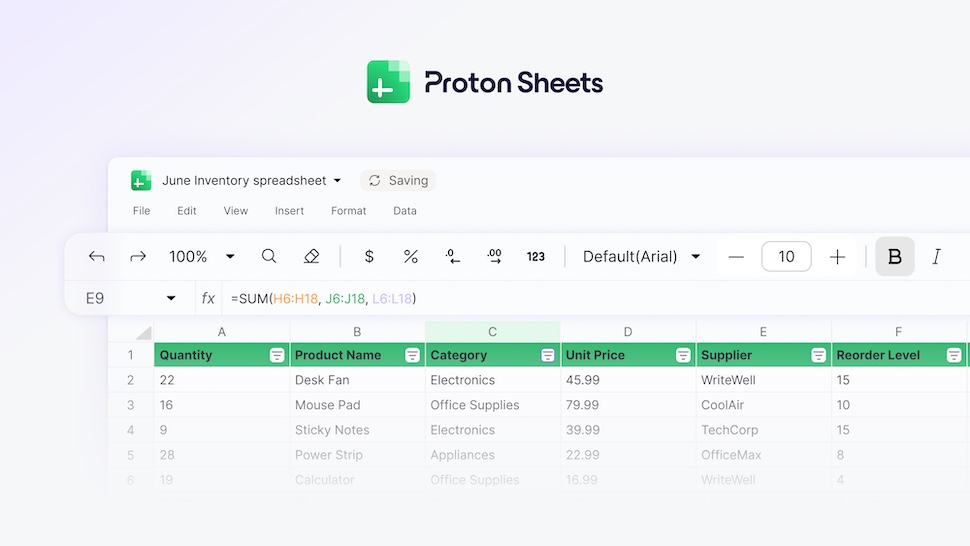The height and width of the screenshot is (546, 970).
Task: Click increase decimal places icon
Action: [x=494, y=257]
